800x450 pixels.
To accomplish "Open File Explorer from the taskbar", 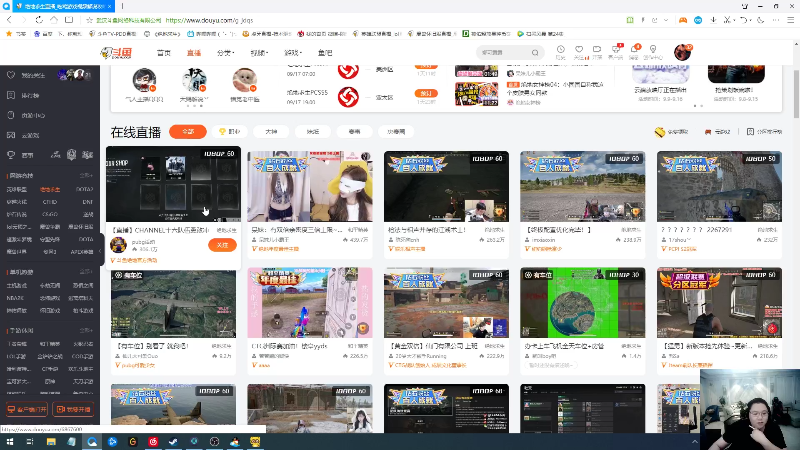I will click(51, 441).
